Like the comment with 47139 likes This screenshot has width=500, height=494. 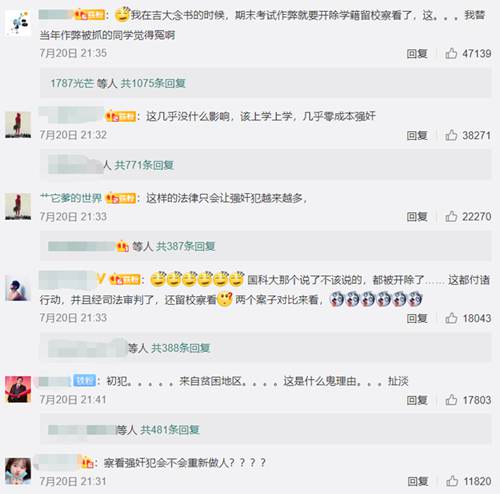[451, 53]
